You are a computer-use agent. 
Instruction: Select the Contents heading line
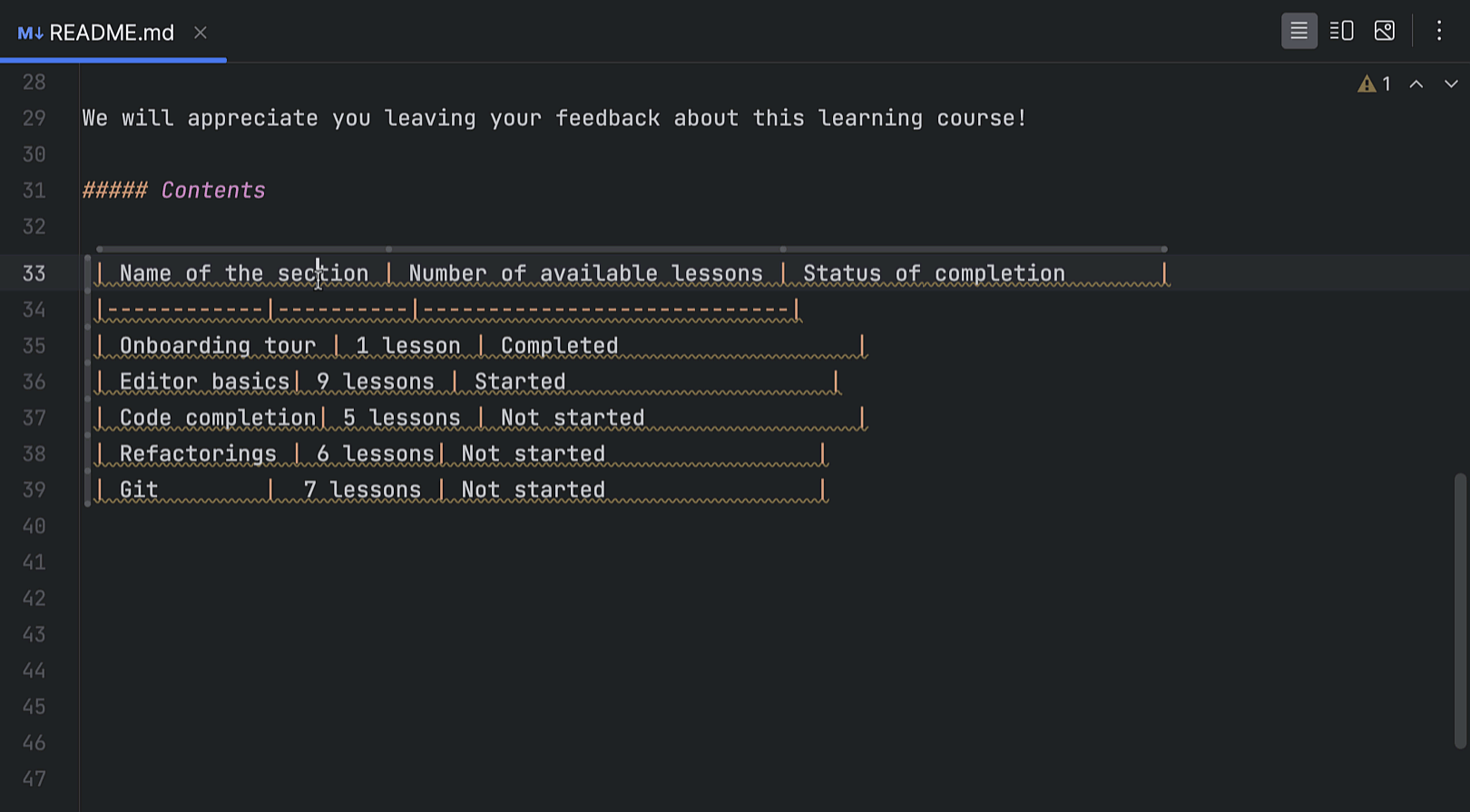point(173,190)
